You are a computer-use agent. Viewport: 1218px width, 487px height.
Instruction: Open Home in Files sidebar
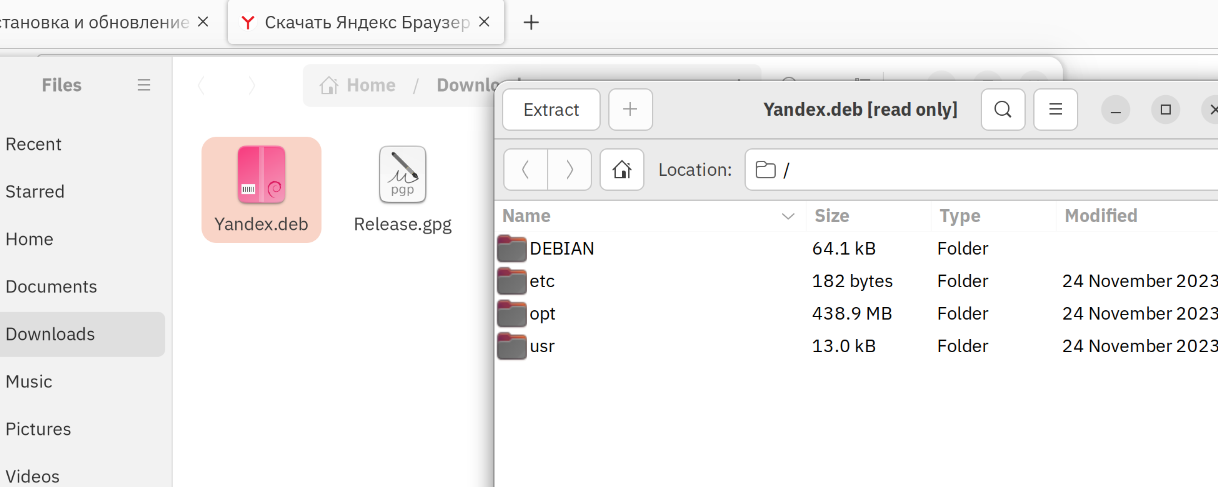(x=82, y=239)
